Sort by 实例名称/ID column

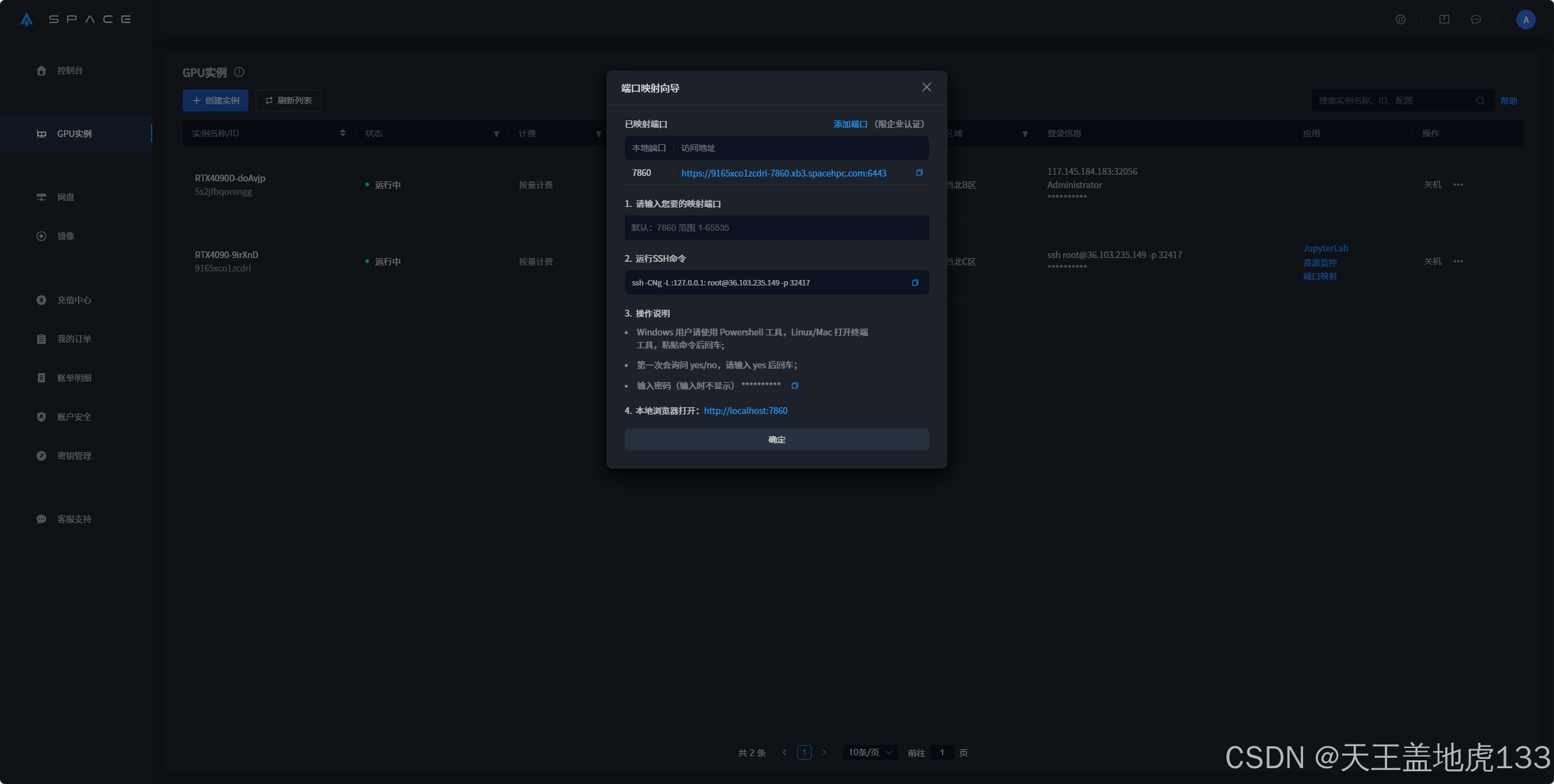tap(343, 133)
